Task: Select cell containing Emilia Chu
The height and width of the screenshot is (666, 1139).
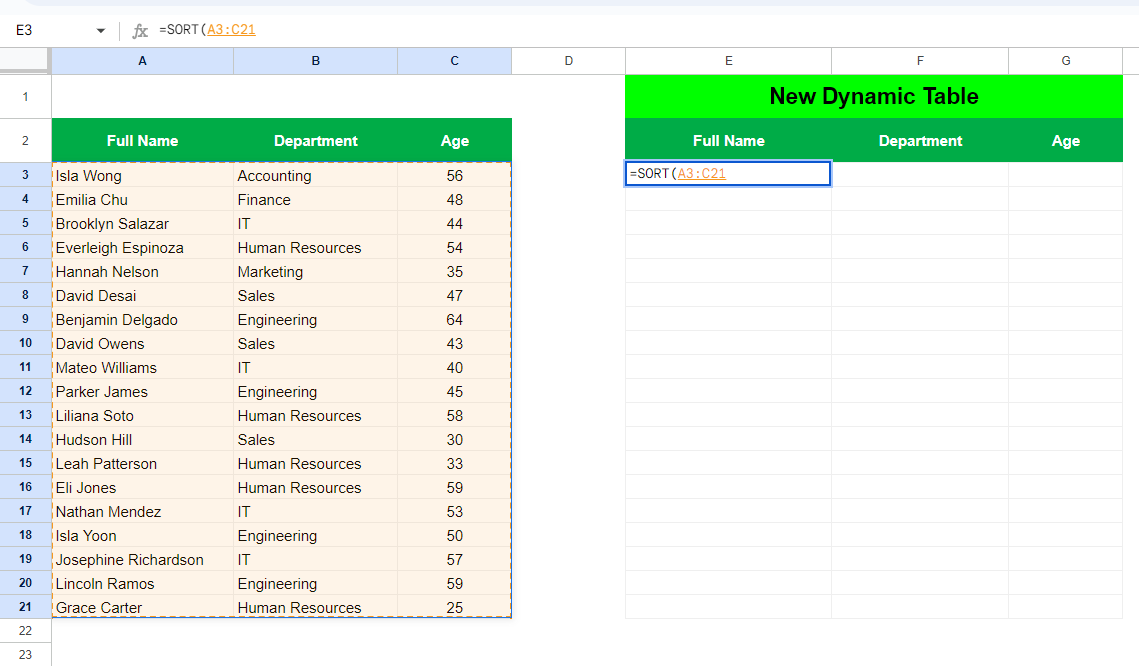Action: point(142,200)
